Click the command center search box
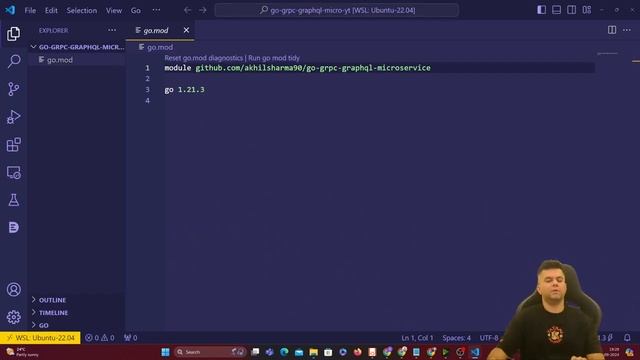The width and height of the screenshot is (640, 360). point(337,10)
